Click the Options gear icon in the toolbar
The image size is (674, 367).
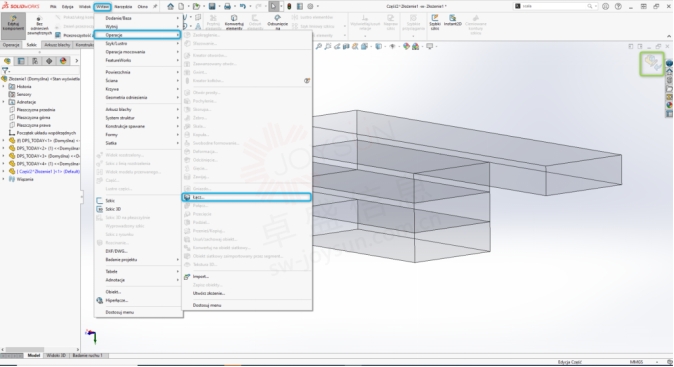(x=310, y=6)
